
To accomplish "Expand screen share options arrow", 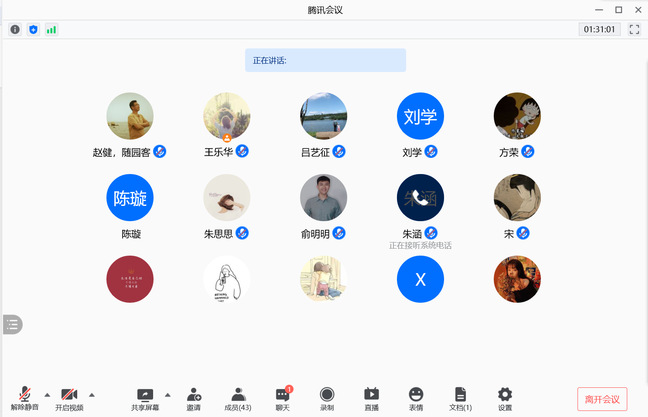I will pyautogui.click(x=168, y=394).
